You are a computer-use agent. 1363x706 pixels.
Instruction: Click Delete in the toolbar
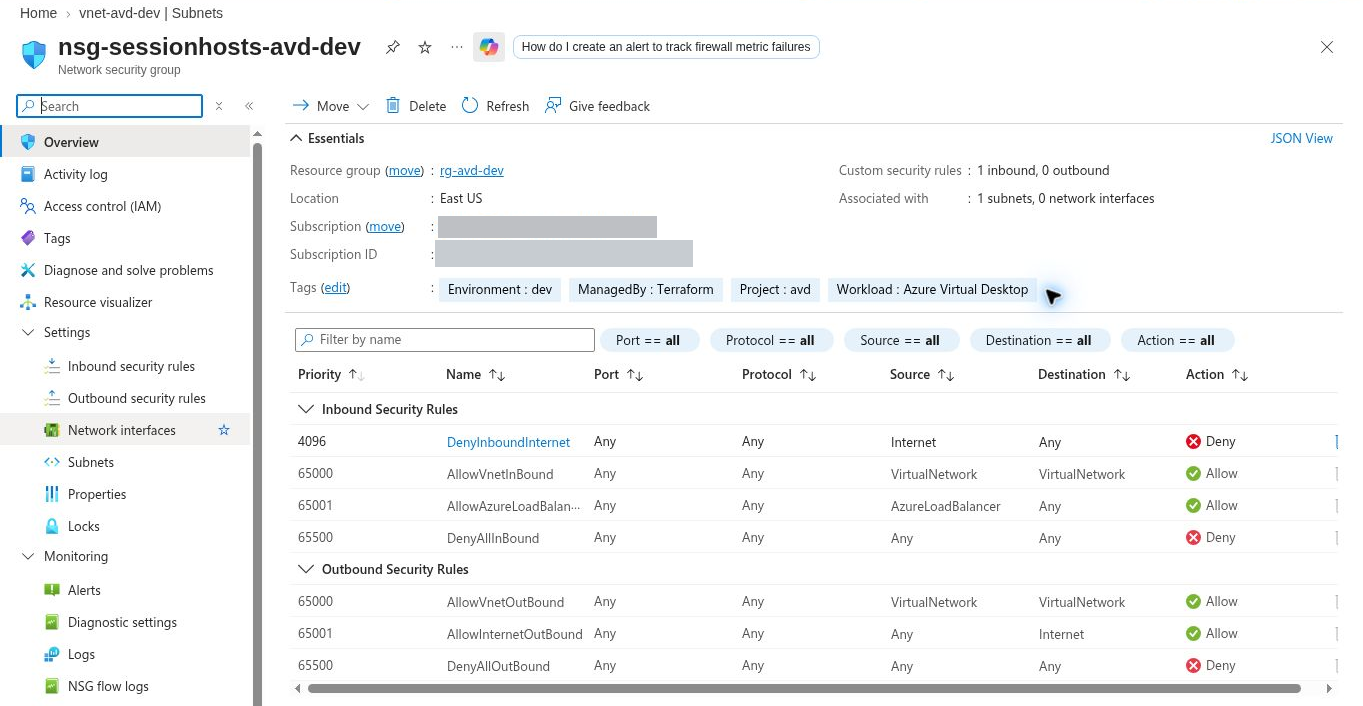coord(416,106)
